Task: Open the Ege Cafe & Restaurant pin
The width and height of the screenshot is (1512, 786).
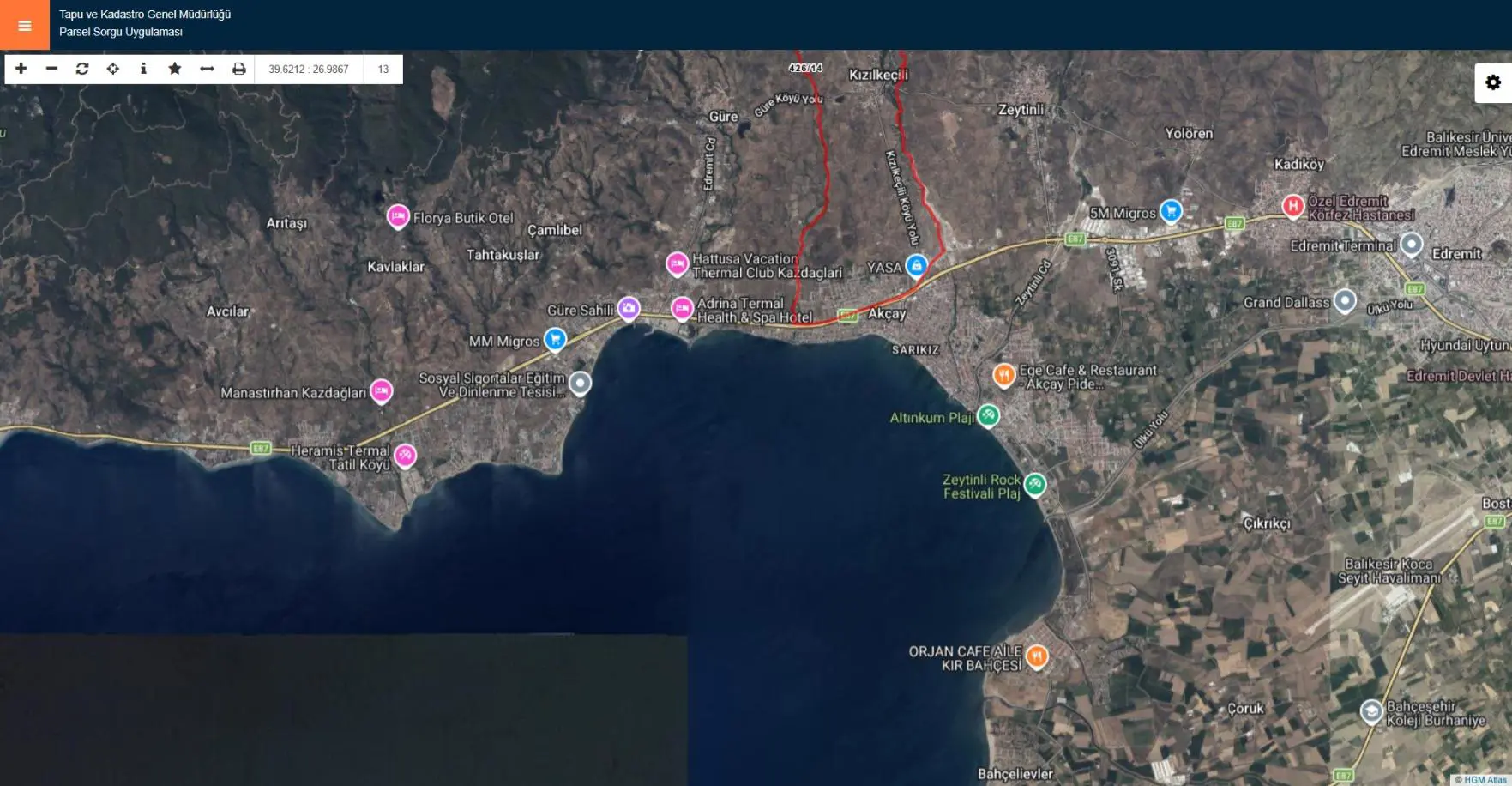Action: click(x=1003, y=375)
